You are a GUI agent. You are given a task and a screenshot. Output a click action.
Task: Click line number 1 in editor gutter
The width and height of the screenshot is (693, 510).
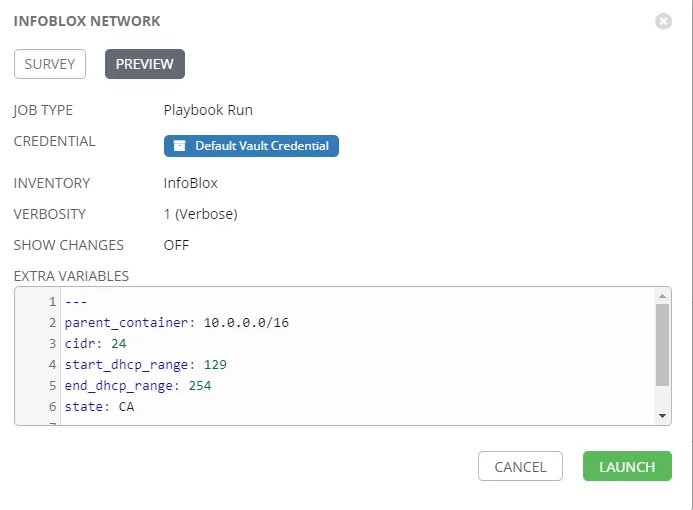coord(51,302)
